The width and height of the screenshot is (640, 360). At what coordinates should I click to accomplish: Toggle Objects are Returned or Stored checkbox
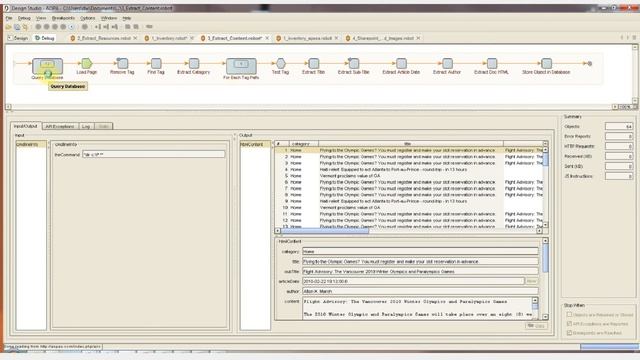coord(569,315)
